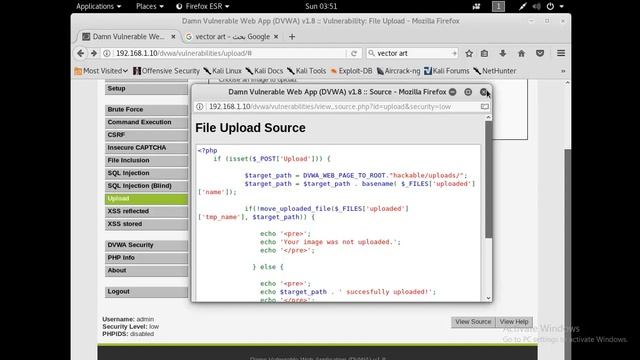Open the Brute Force page
Viewport: 640px width, 360px height.
click(146, 109)
